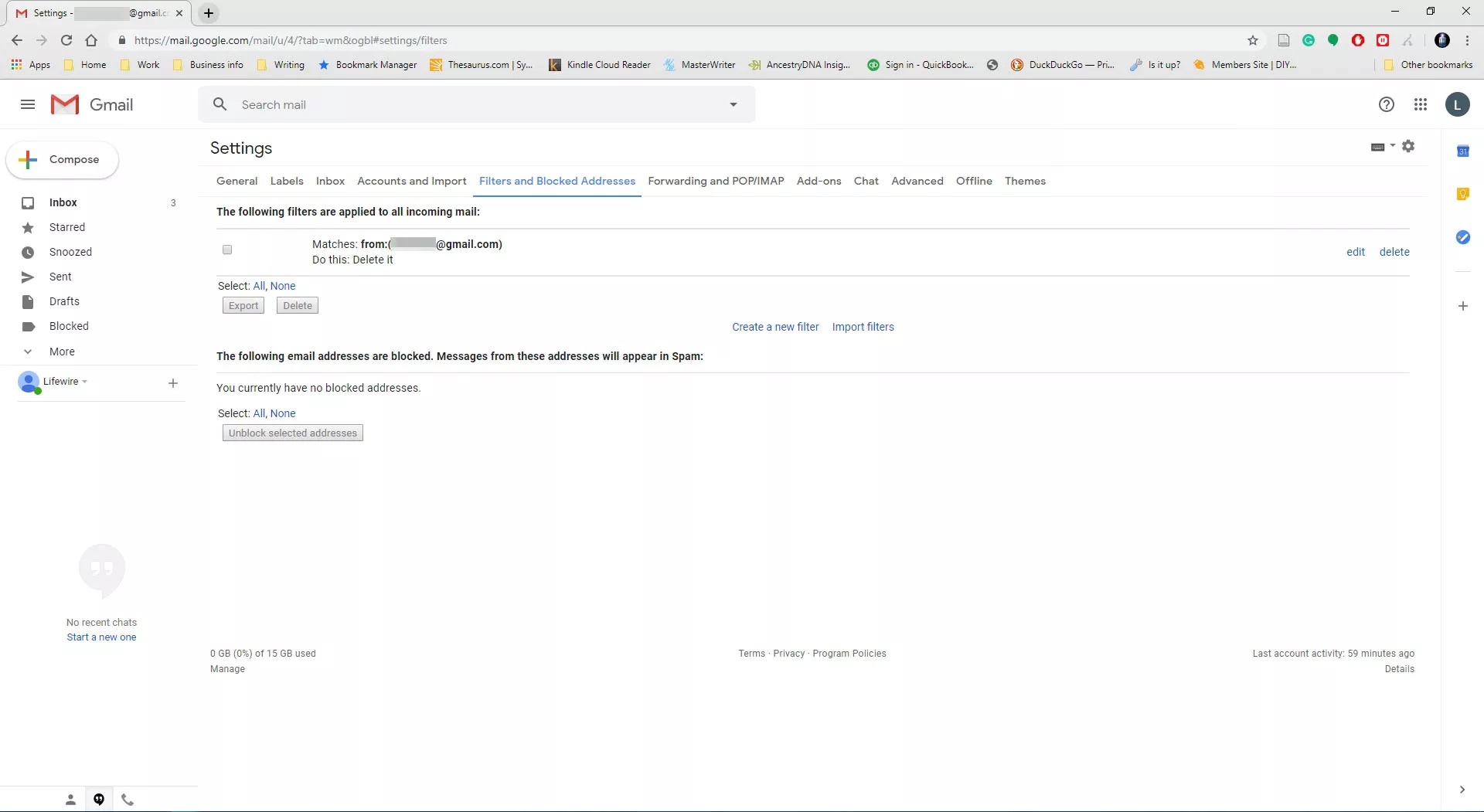Check the filter checkbox for the gmail.com sender
1484x812 pixels.
[227, 250]
